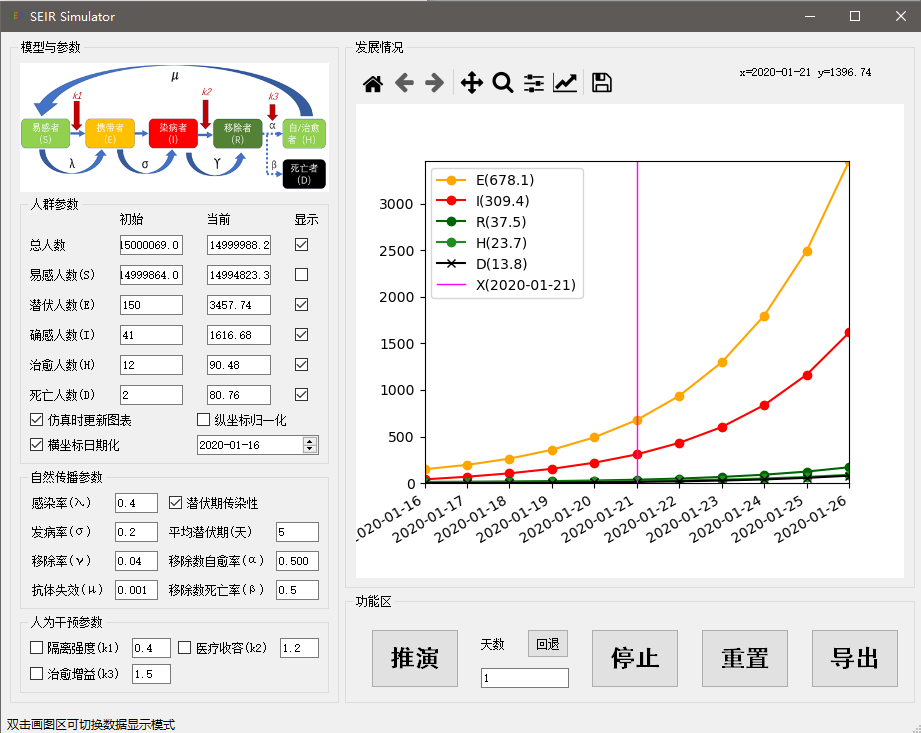This screenshot has width=921, height=733.
Task: Click the save figure floppy icon
Action: [x=602, y=83]
